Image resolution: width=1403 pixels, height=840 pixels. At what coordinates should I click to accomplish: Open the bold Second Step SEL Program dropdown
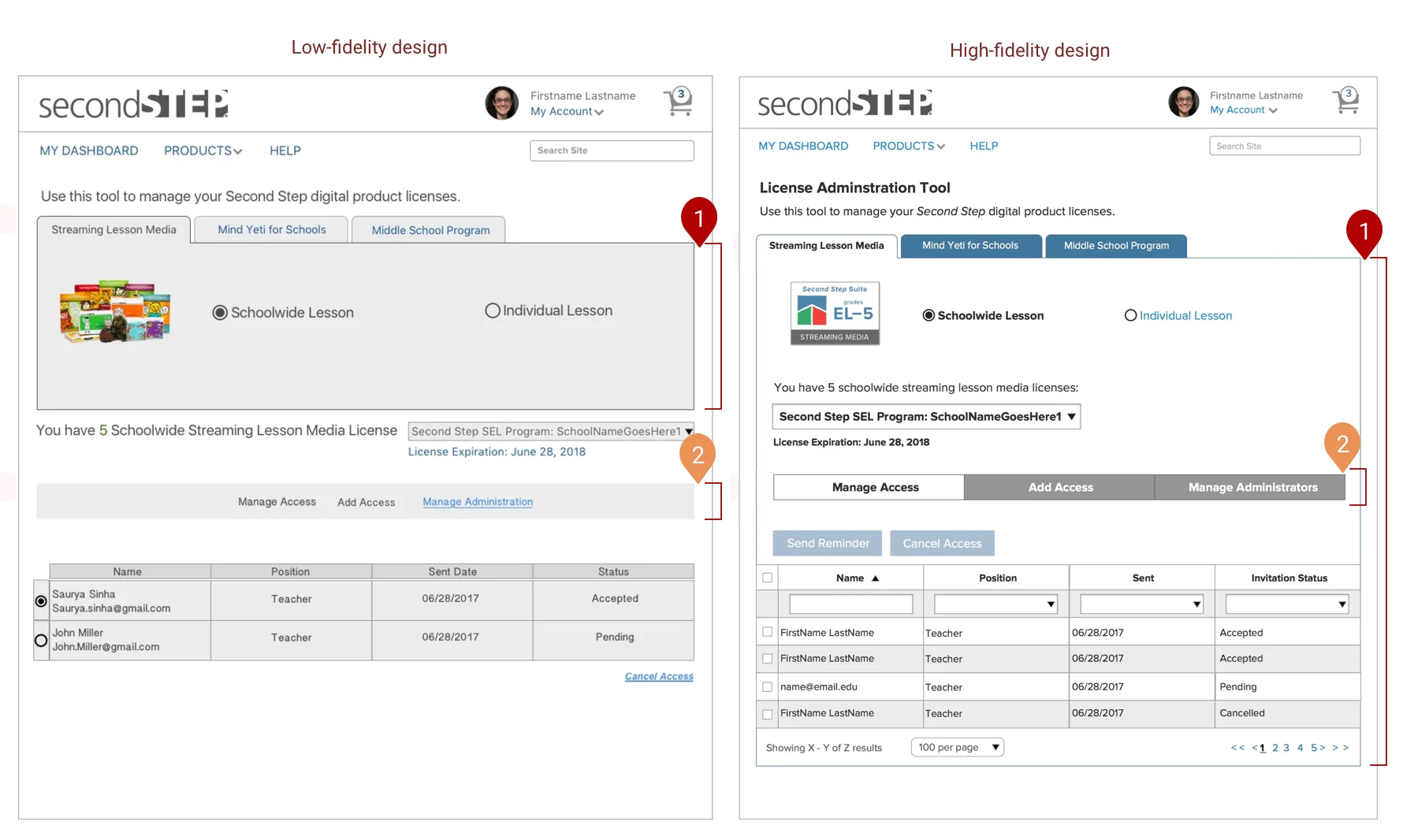pyautogui.click(x=926, y=416)
